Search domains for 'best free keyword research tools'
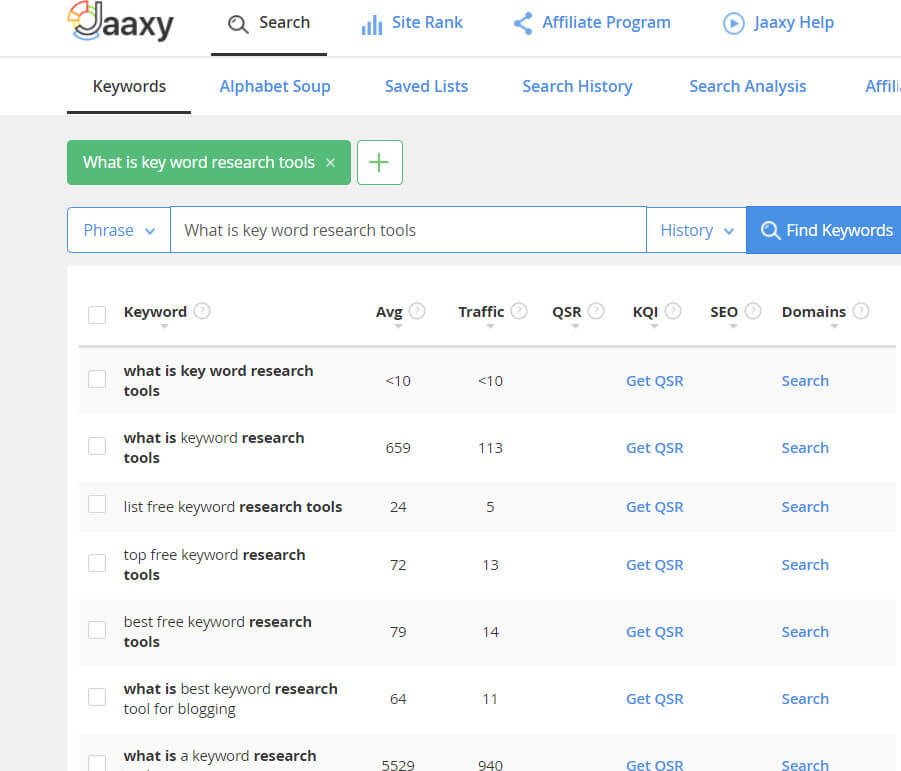 tap(805, 632)
